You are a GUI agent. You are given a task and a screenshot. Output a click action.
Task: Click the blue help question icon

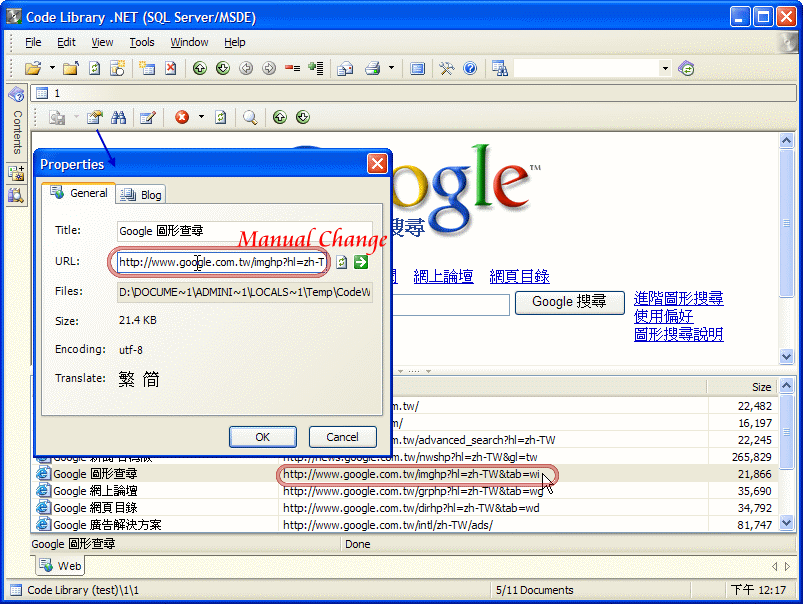(x=470, y=68)
